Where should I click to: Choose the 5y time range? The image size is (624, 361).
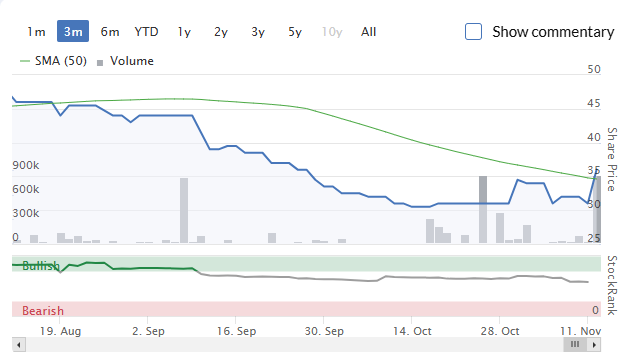click(295, 31)
